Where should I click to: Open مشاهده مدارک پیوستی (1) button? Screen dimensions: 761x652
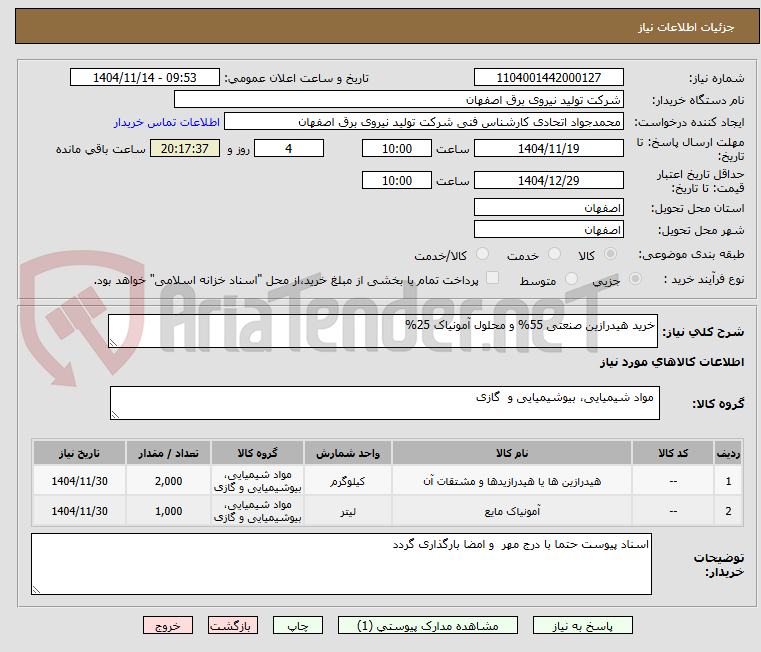click(428, 625)
